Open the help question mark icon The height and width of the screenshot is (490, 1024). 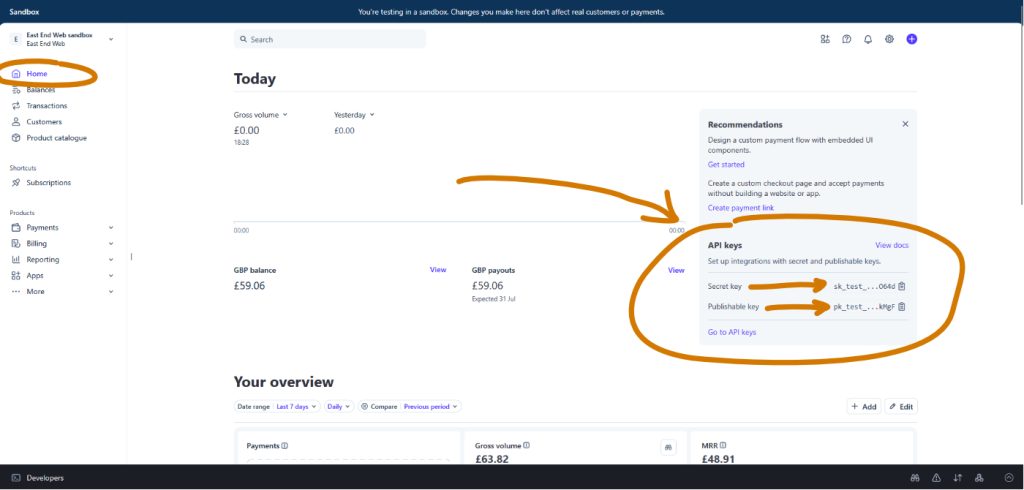[846, 39]
